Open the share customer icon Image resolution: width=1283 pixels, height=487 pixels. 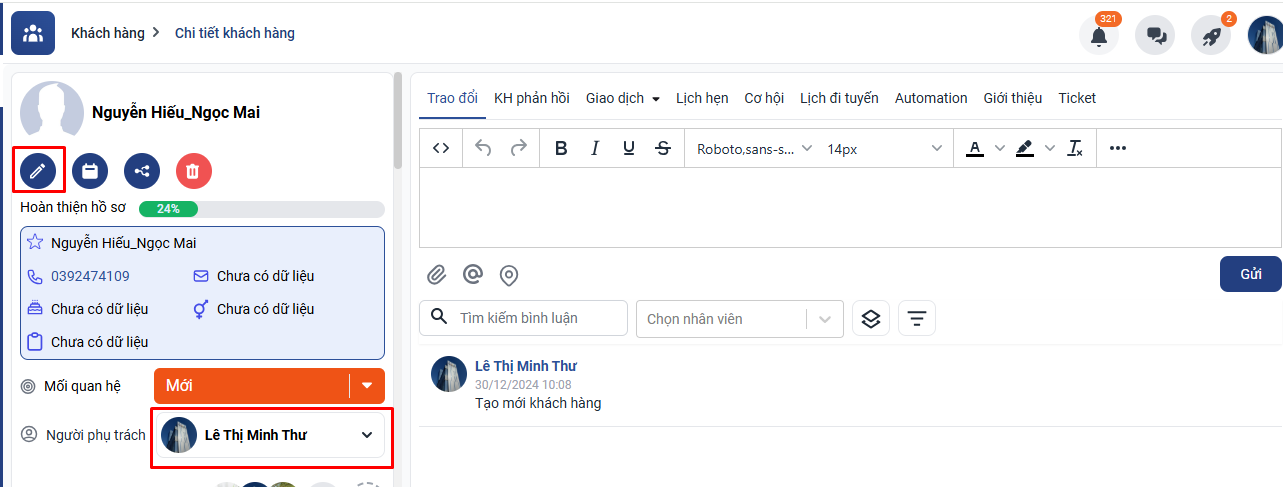click(142, 171)
